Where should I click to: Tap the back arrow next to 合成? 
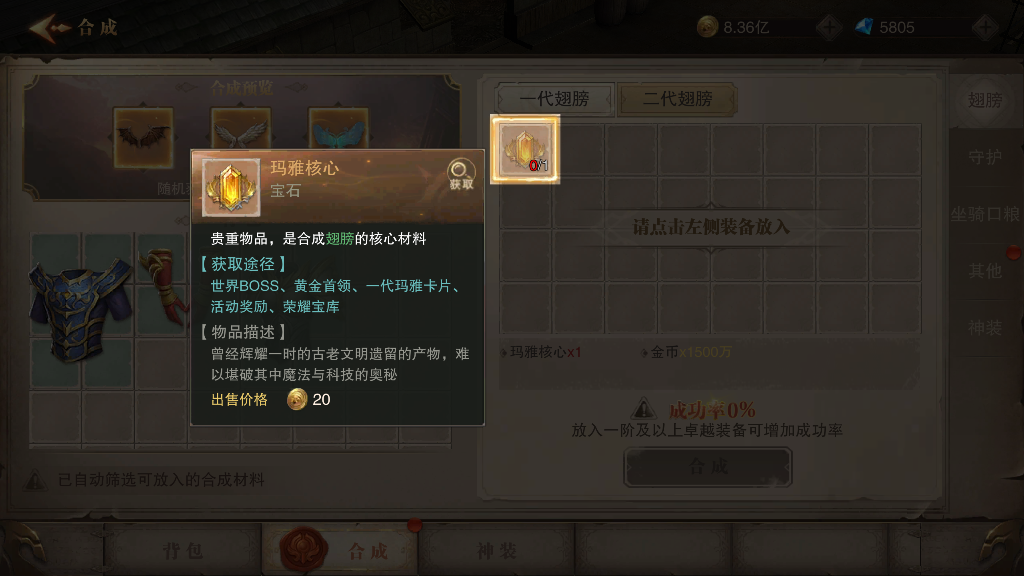click(50, 27)
